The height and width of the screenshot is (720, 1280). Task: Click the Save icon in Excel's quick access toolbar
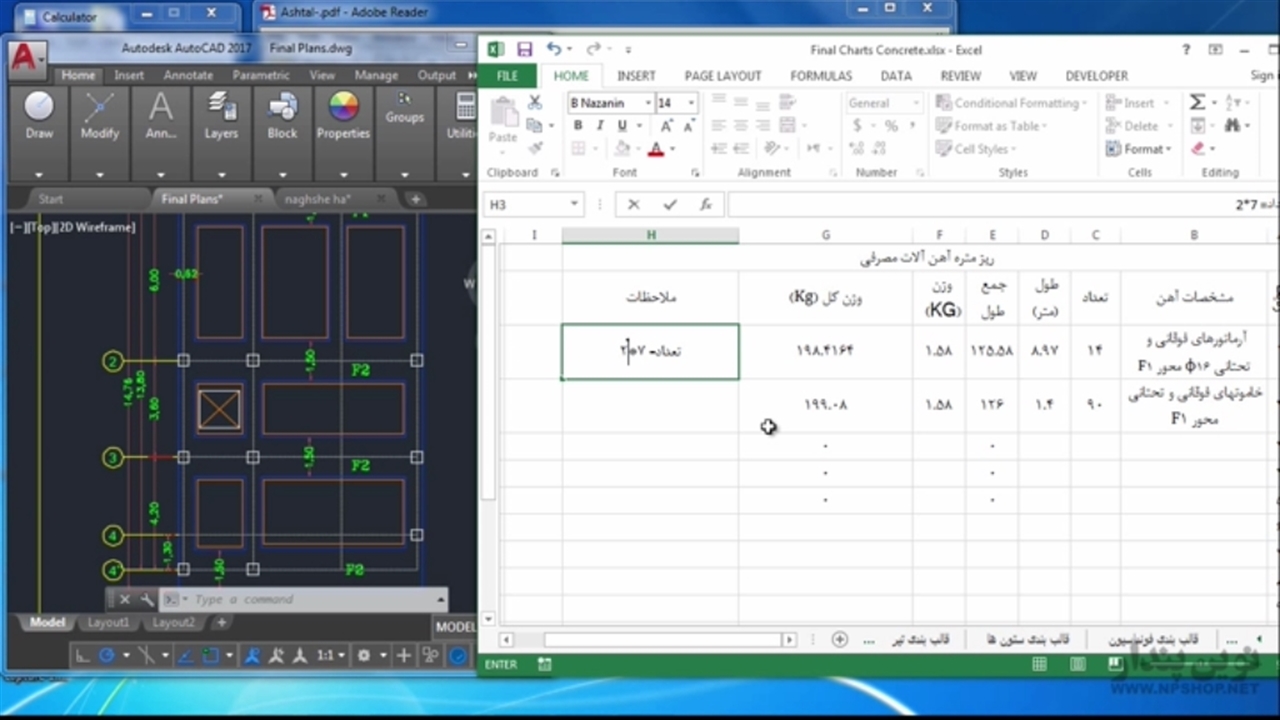pos(524,49)
